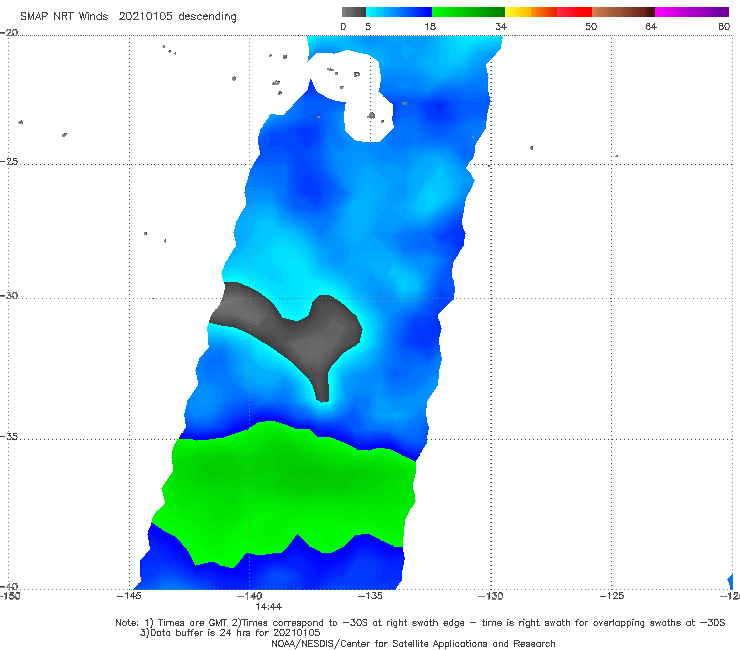Viewport: 740px width, 650px height.
Task: Click the yellow-orange segment of the color bar
Action: point(531,12)
